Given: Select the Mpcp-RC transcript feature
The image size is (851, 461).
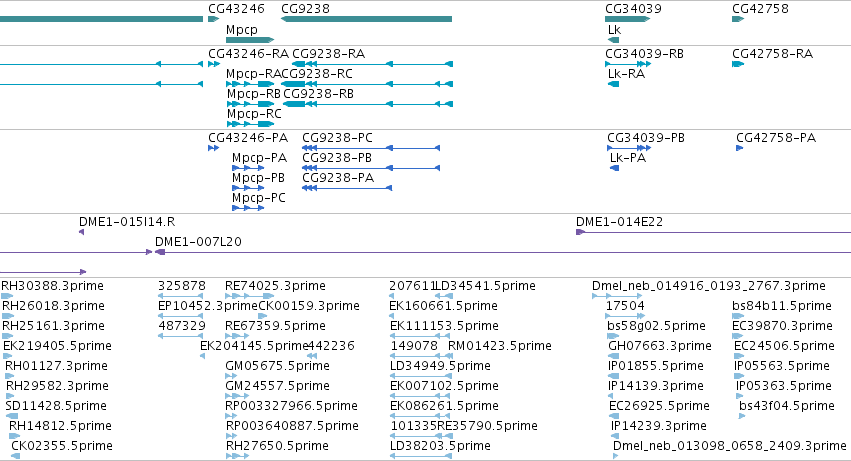Looking at the screenshot, I should pos(250,124).
